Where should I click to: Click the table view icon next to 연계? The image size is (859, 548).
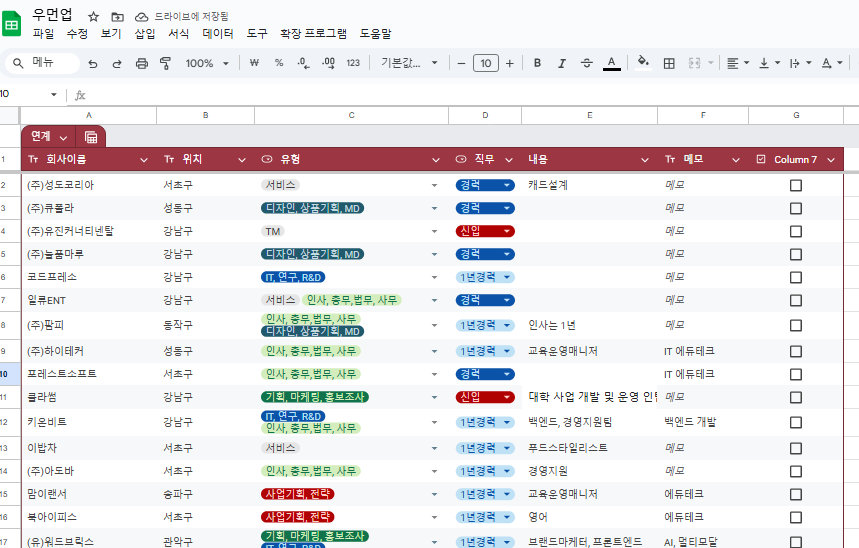point(91,136)
